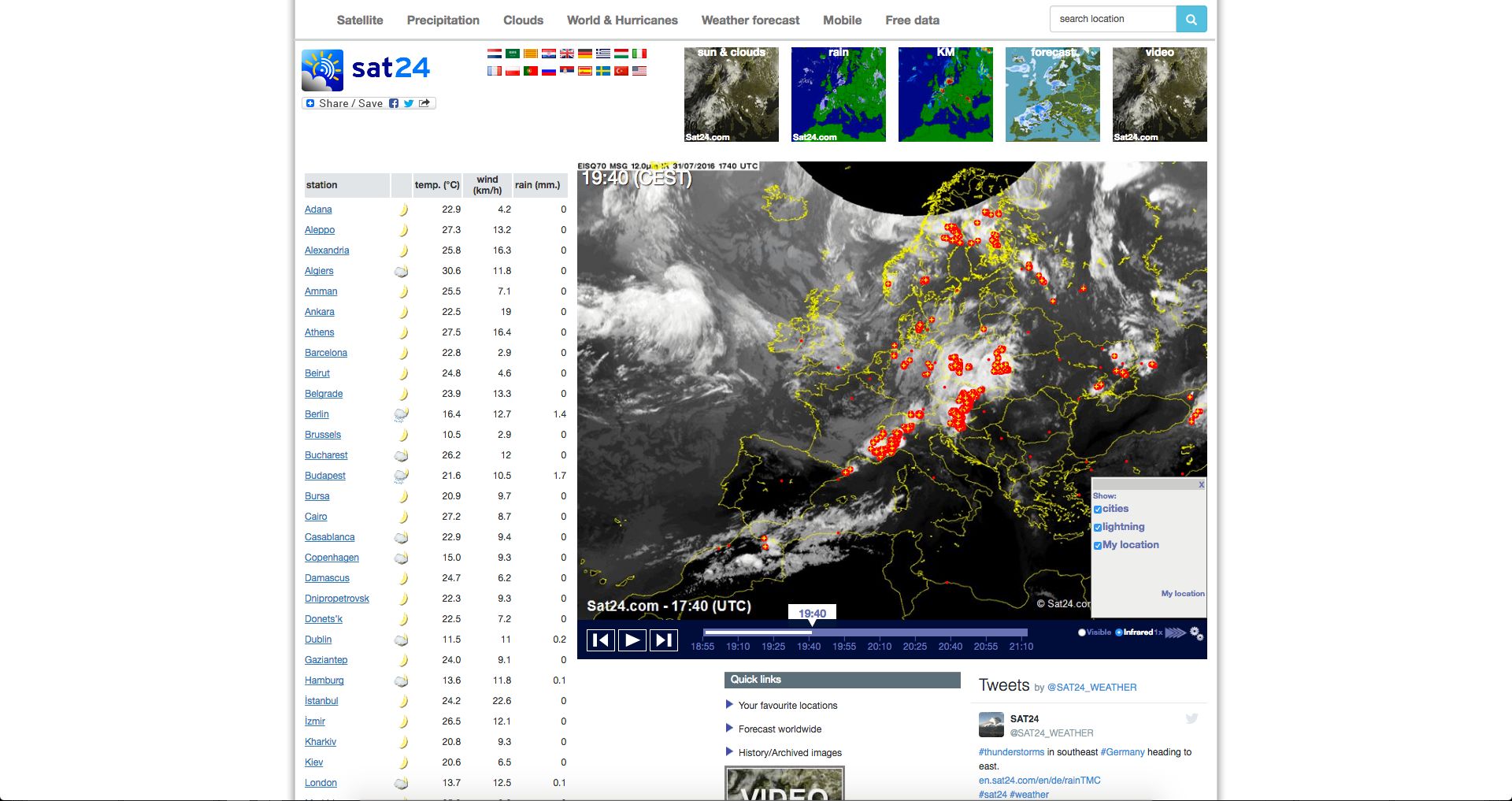Select the United Kingdom flag language

coord(567,54)
